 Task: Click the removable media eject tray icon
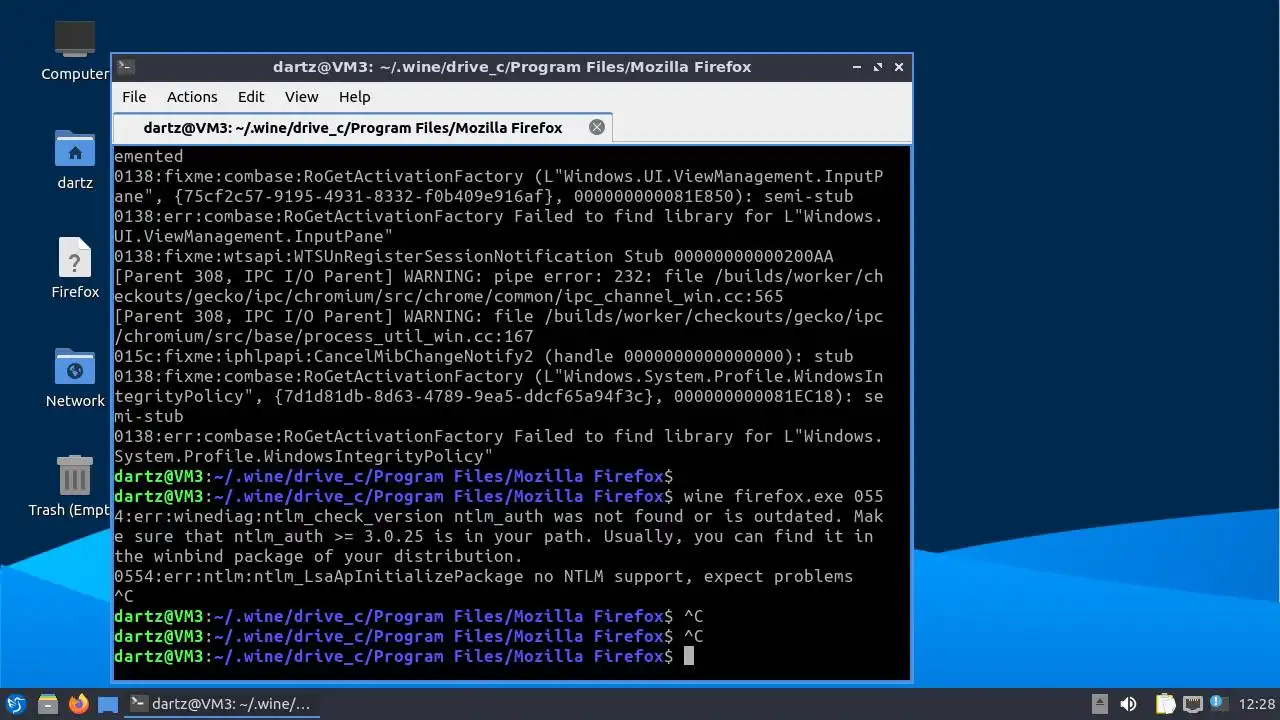pyautogui.click(x=1099, y=704)
